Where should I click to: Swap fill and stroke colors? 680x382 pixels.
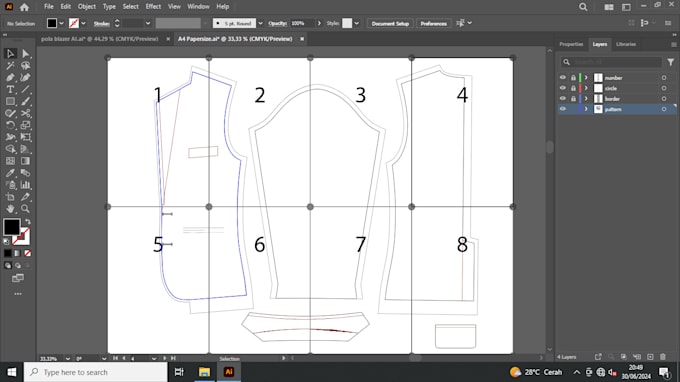point(28,222)
